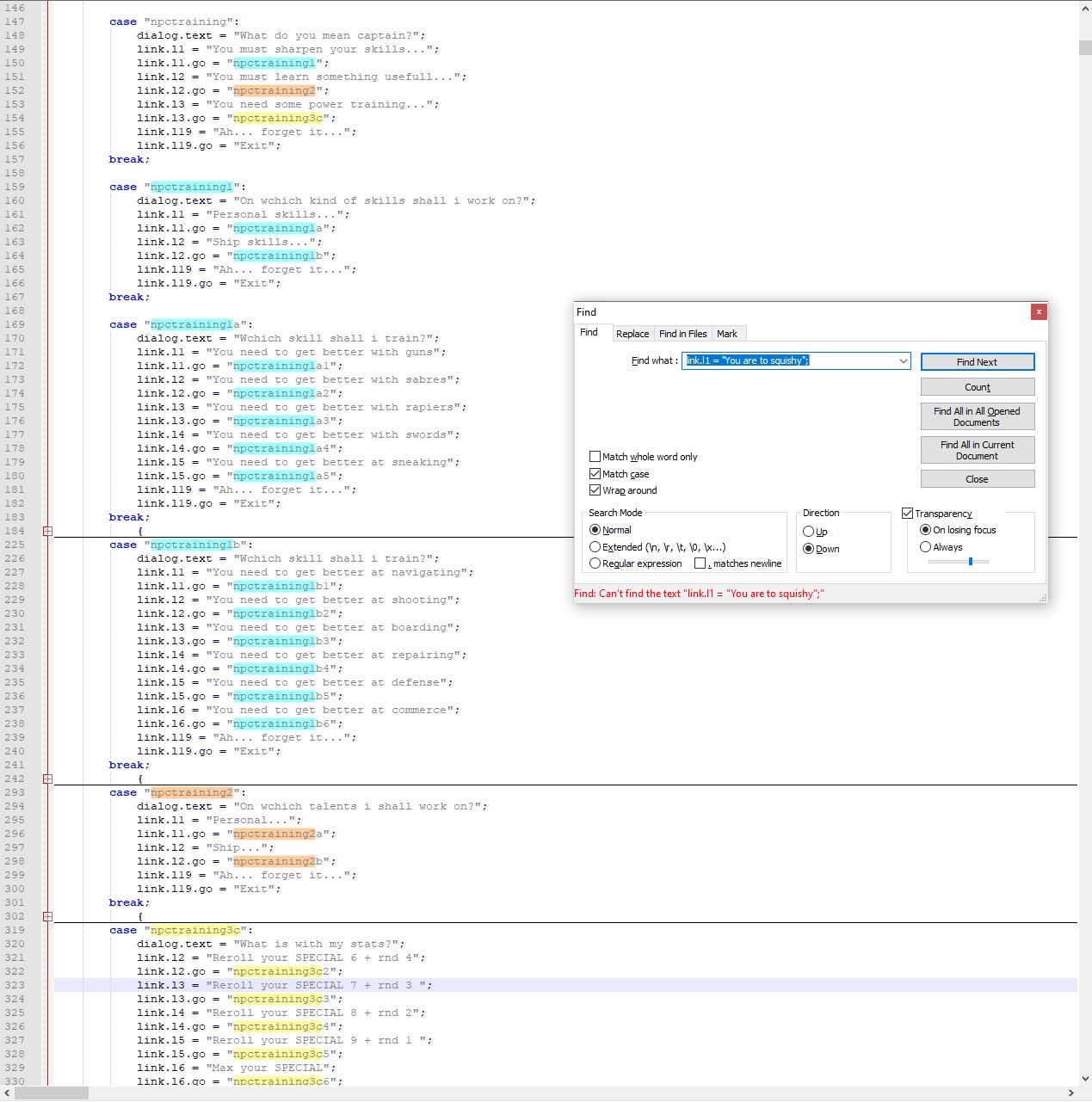
Task: Click the horizontal scrollbar left arrow
Action: (8, 1093)
